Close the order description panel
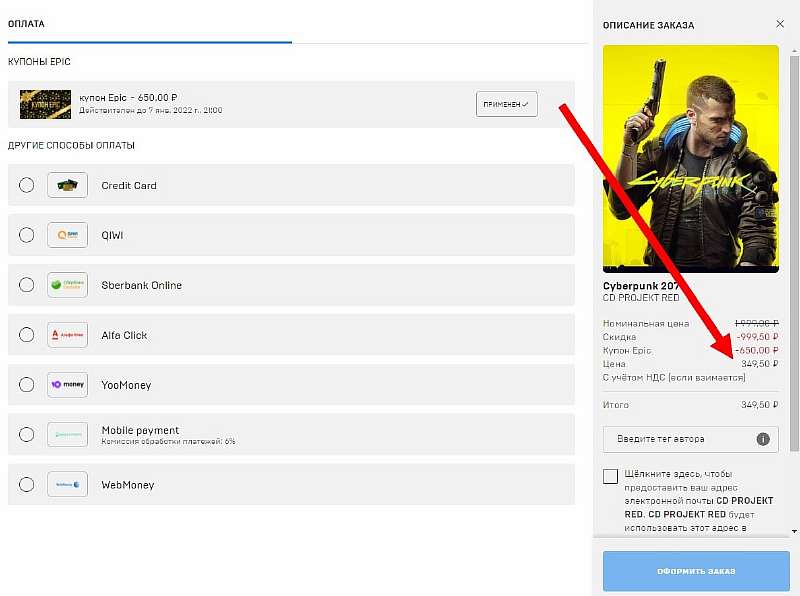The height and width of the screenshot is (596, 800). click(x=780, y=24)
